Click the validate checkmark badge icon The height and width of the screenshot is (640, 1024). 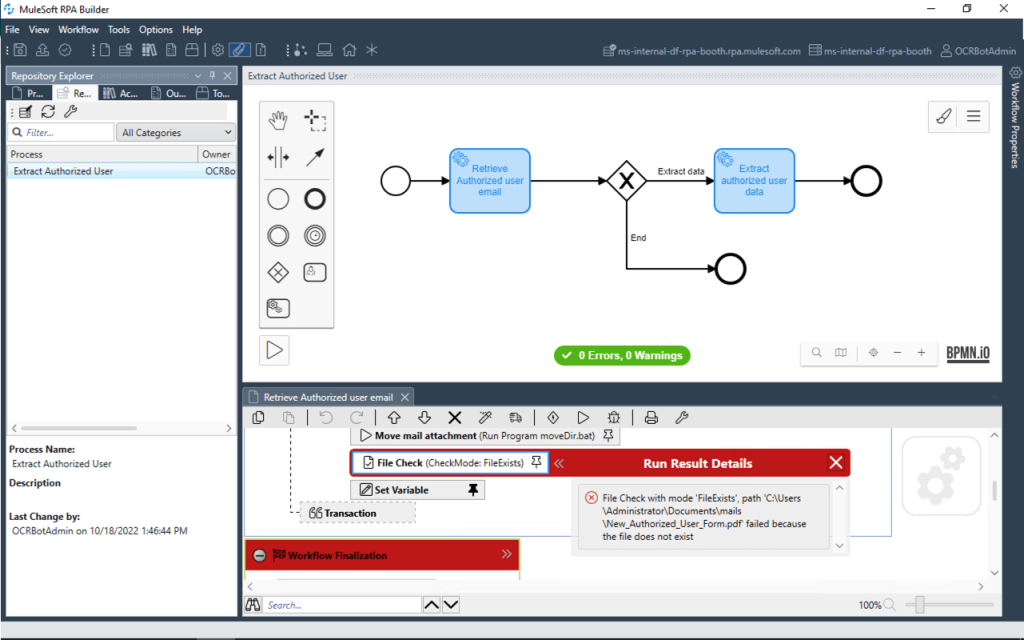[65, 50]
